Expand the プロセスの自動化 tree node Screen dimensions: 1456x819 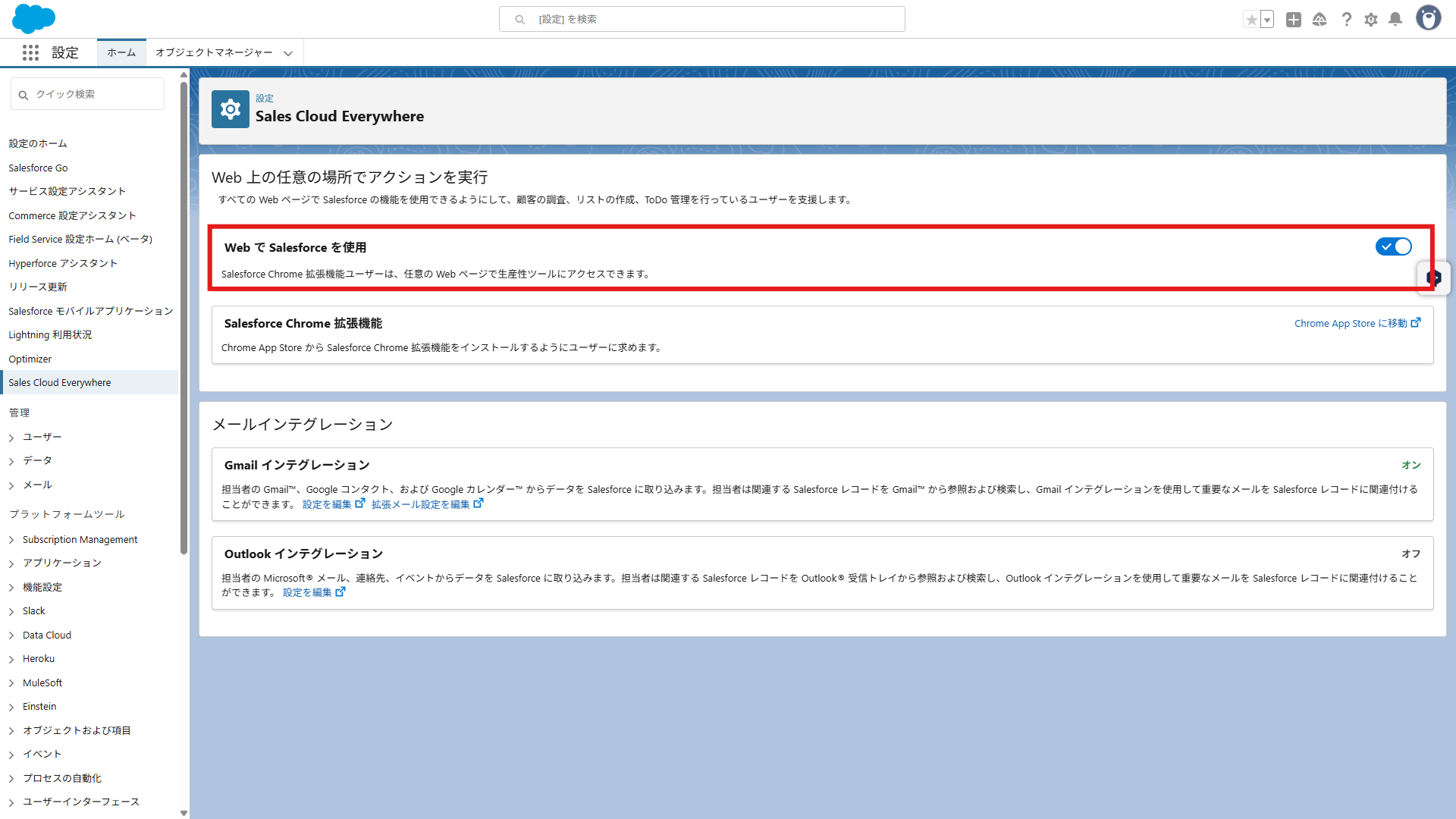[11, 779]
